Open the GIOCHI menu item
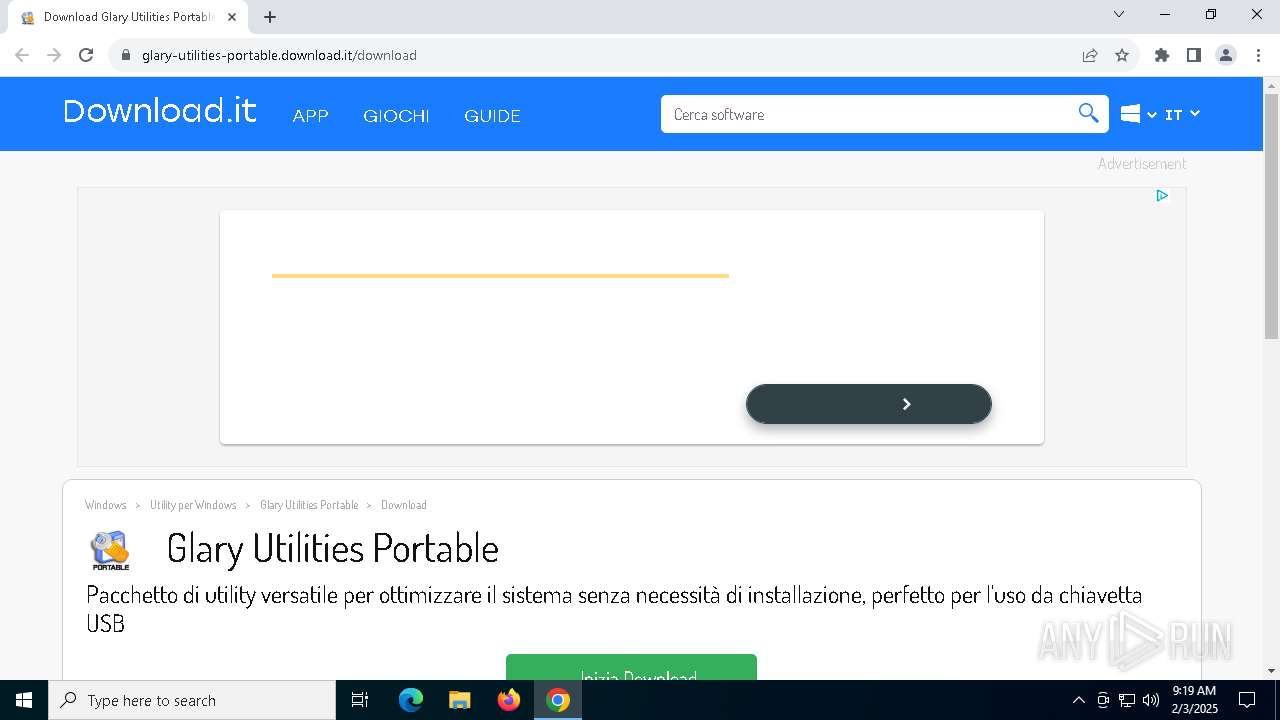This screenshot has width=1280, height=720. [396, 116]
